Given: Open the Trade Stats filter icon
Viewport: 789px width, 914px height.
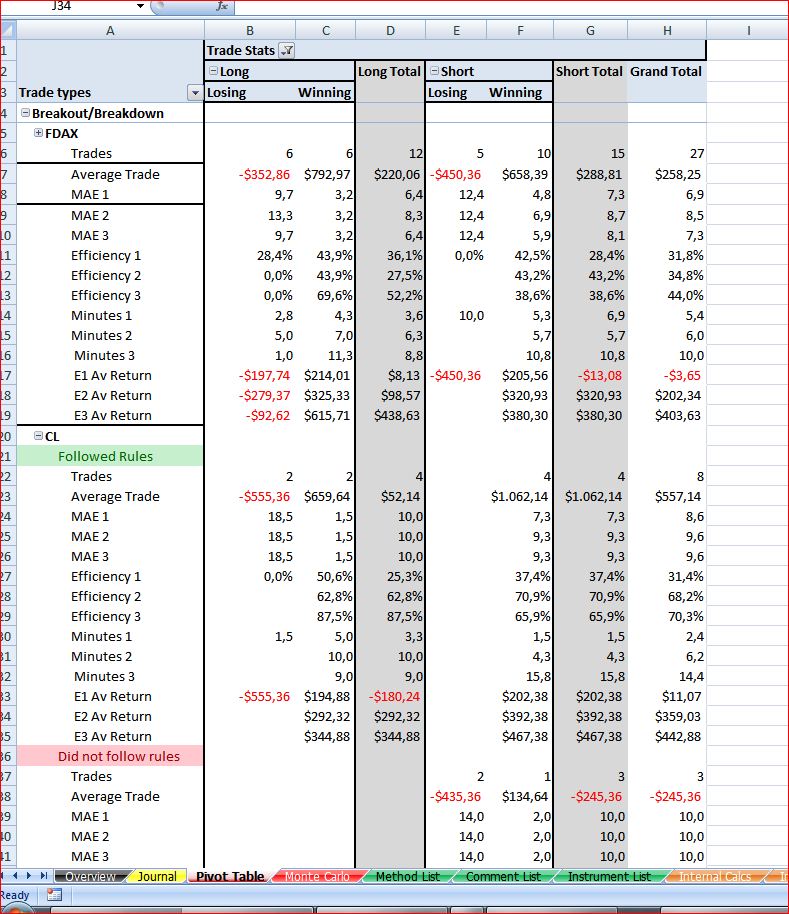Looking at the screenshot, I should (x=287, y=51).
